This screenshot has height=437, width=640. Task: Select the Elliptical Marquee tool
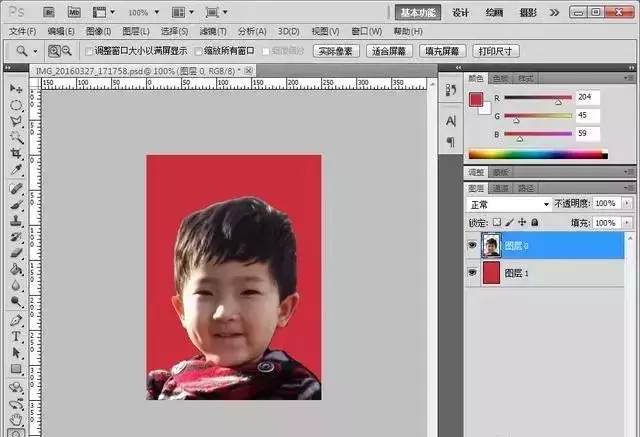coord(16,105)
